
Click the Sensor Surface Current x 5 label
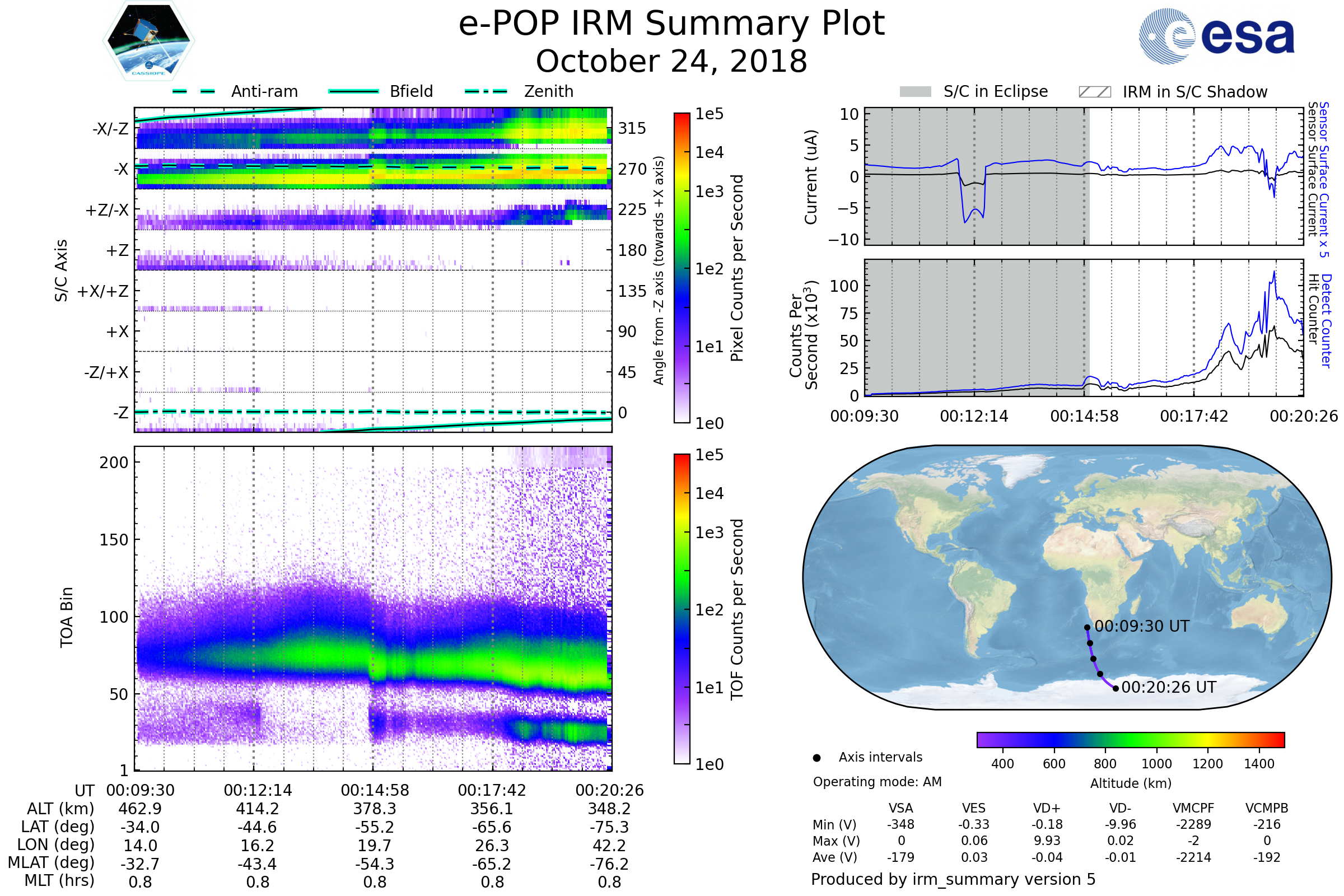pos(1324,179)
